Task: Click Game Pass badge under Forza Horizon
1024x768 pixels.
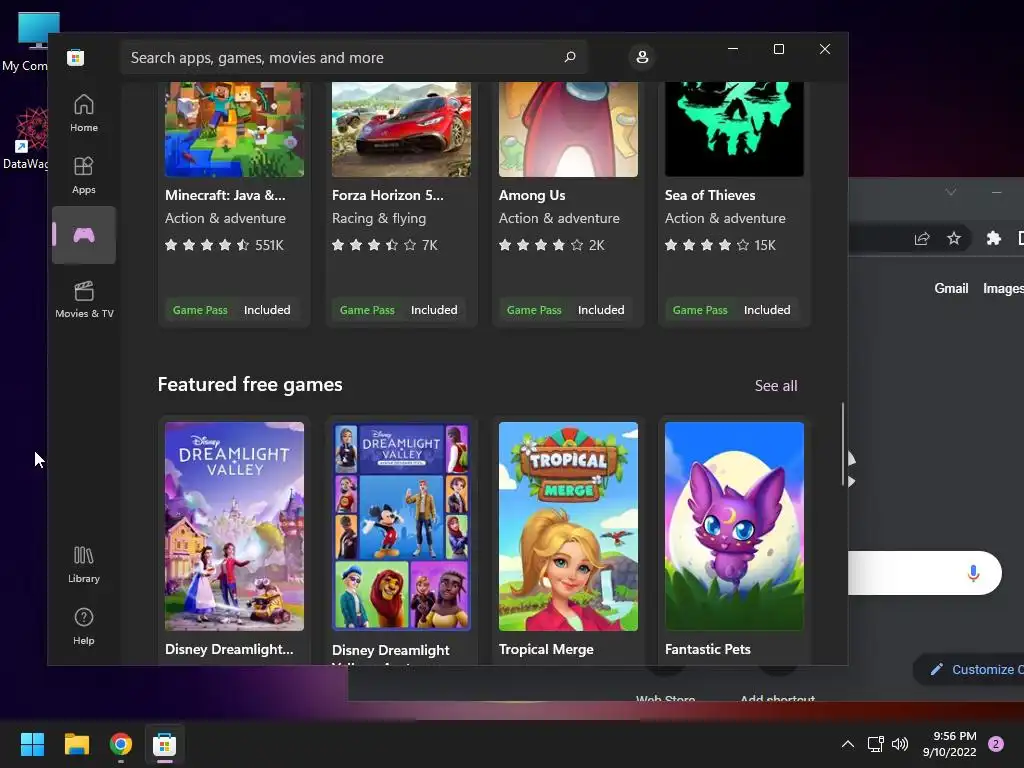Action: 367,310
